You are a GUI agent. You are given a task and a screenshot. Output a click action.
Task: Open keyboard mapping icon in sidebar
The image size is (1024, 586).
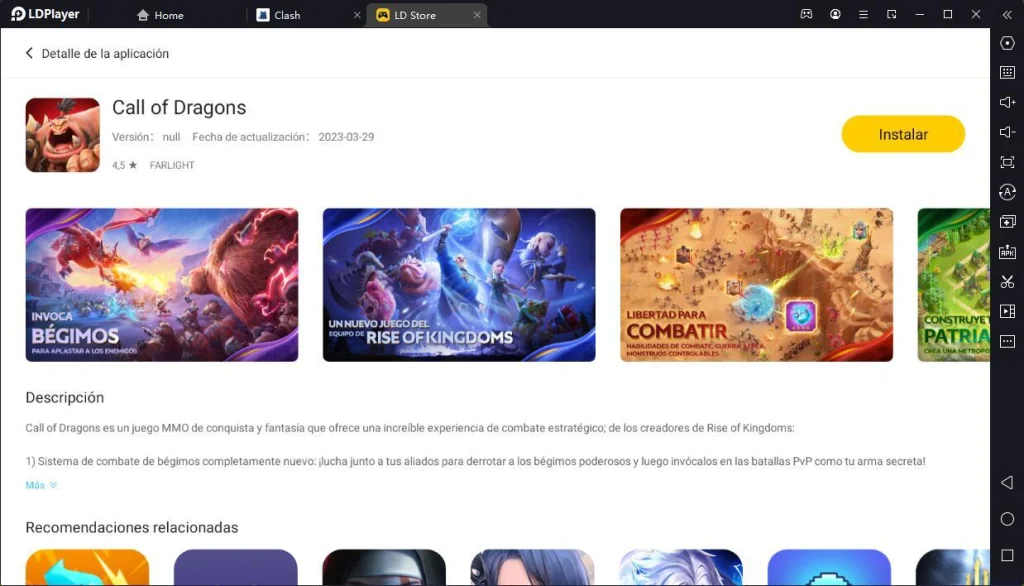tap(1007, 73)
